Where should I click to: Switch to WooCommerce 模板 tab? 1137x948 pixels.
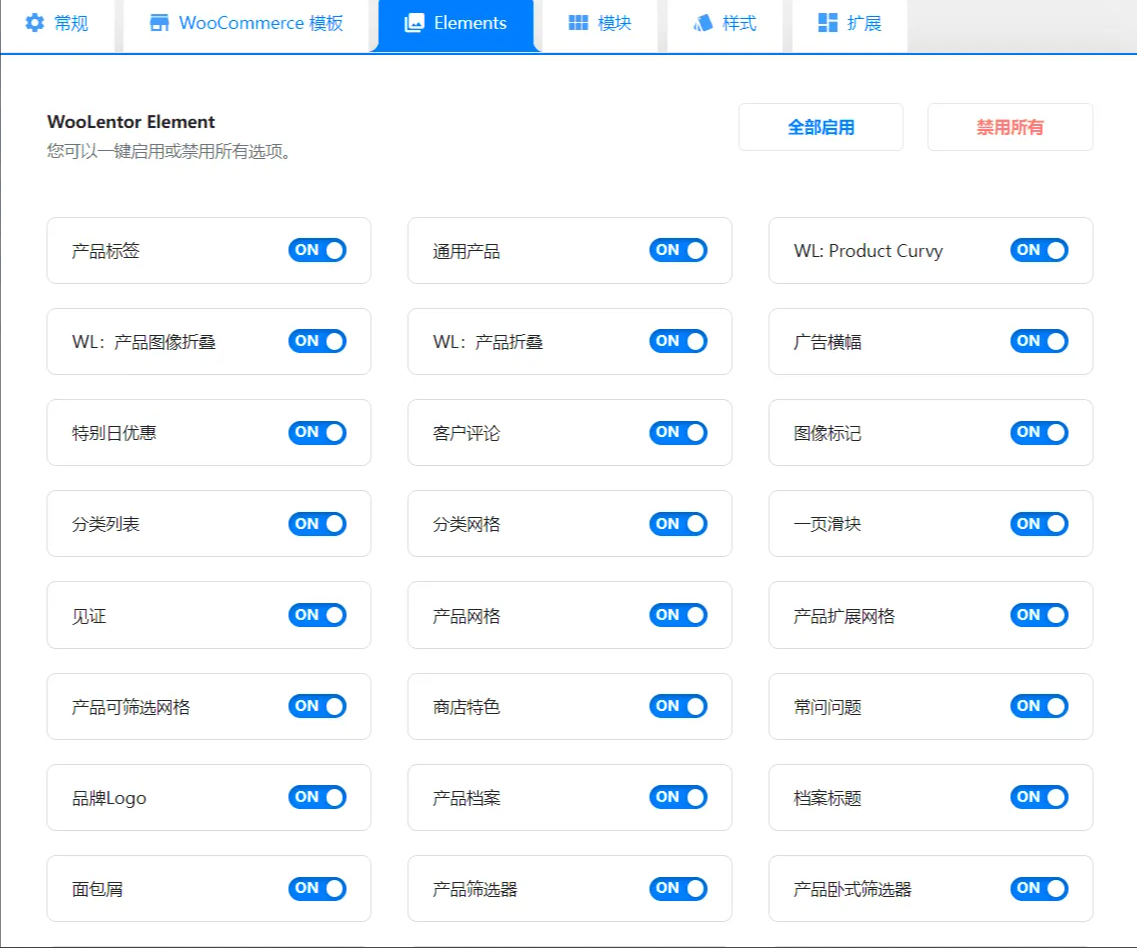(x=246, y=25)
